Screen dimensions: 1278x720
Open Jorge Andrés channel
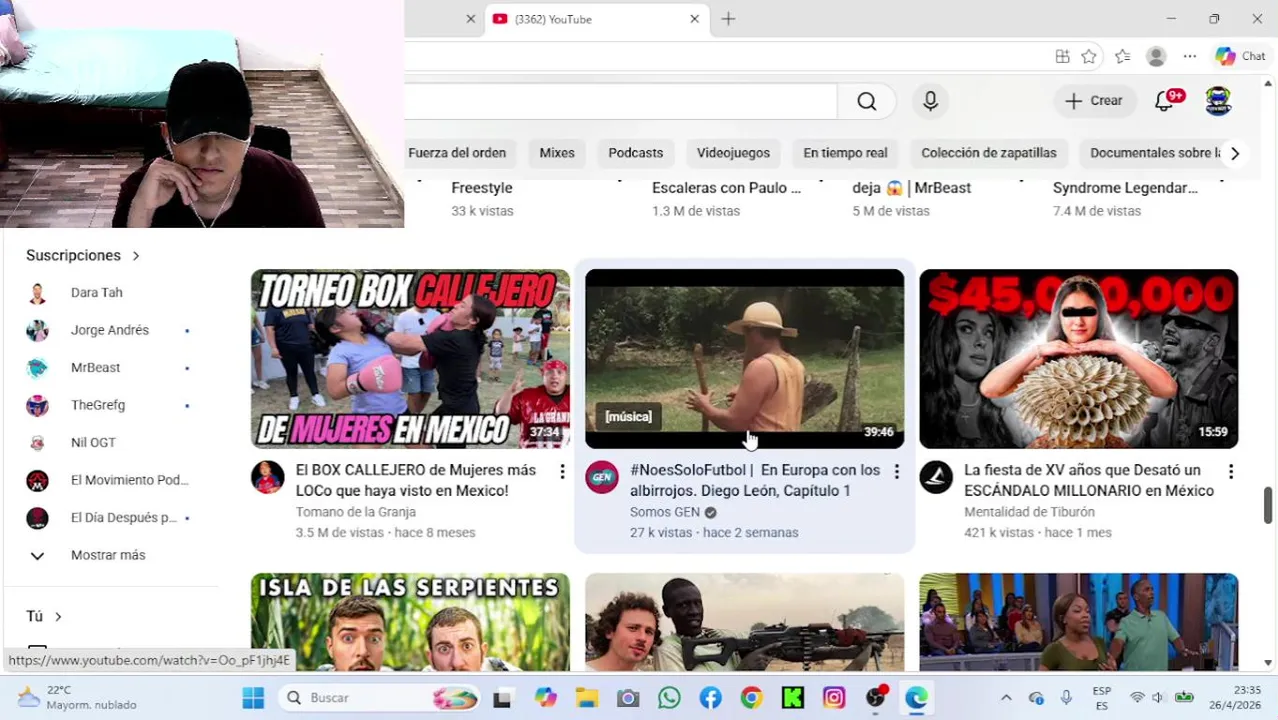pyautogui.click(x=108, y=330)
